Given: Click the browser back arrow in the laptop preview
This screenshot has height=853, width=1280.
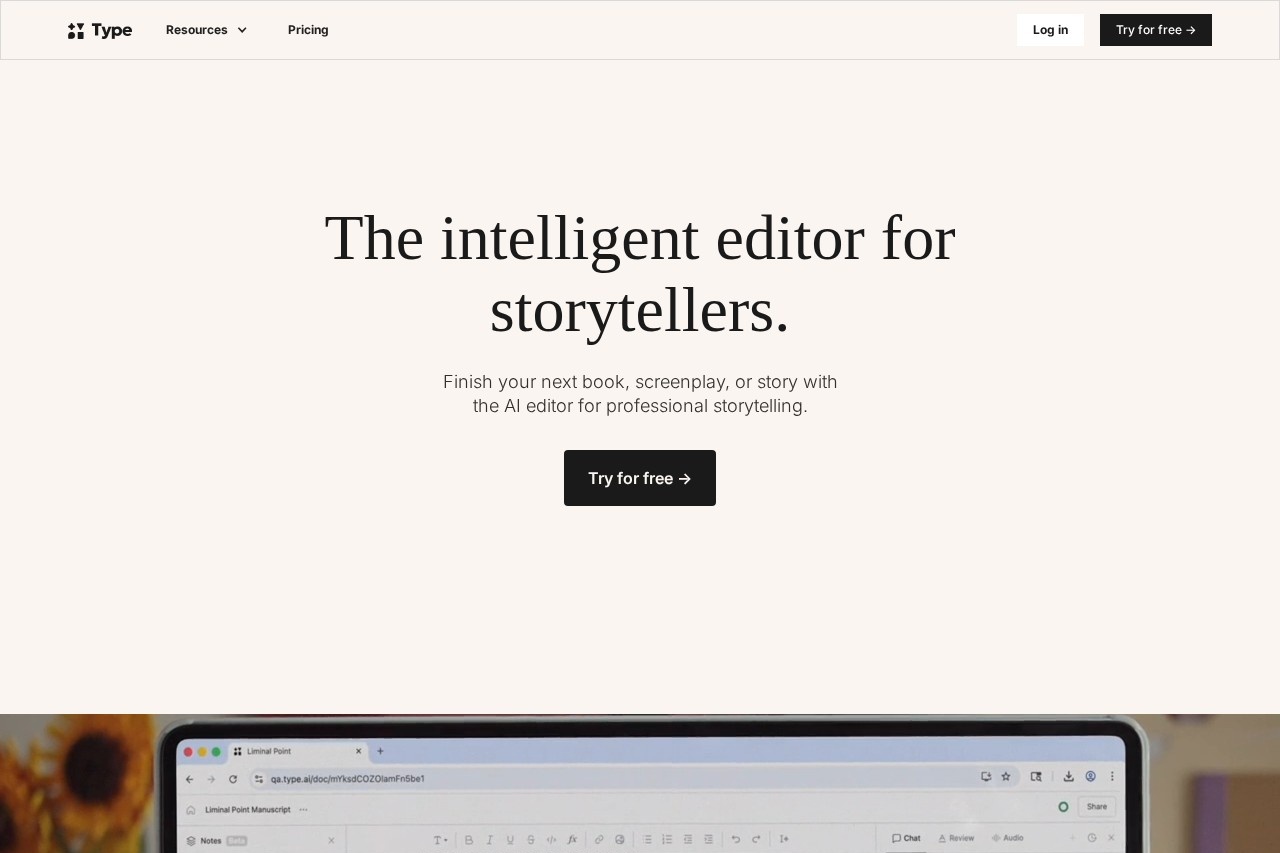Looking at the screenshot, I should pyautogui.click(x=190, y=778).
